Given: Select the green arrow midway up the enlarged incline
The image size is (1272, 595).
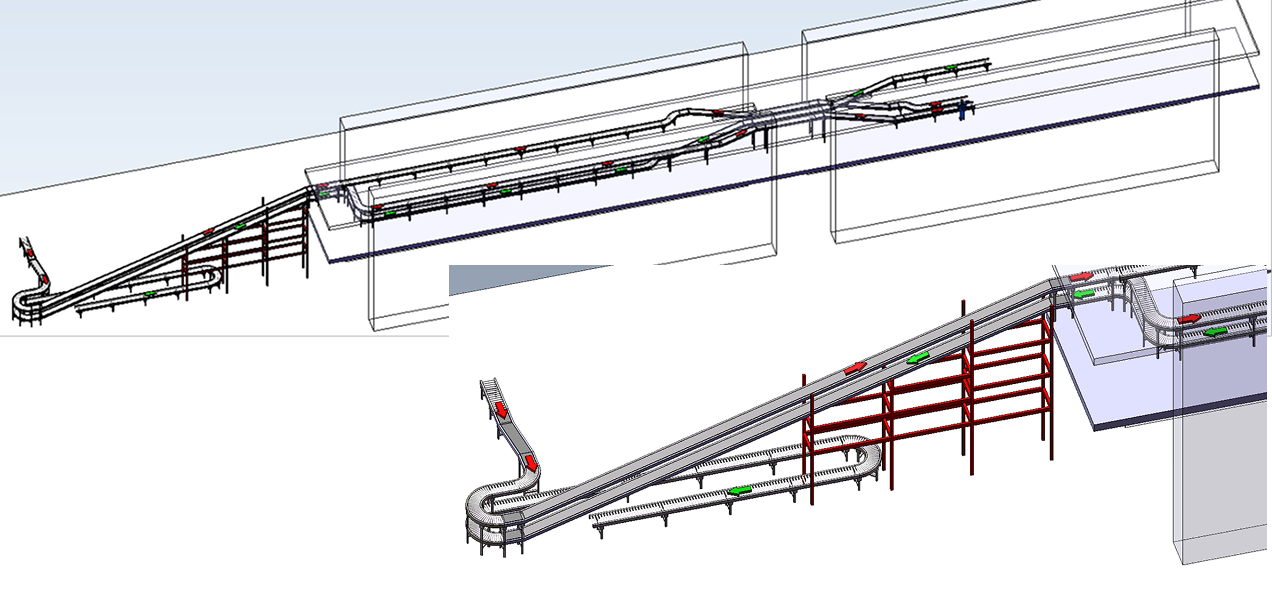Looking at the screenshot, I should pos(918,357).
